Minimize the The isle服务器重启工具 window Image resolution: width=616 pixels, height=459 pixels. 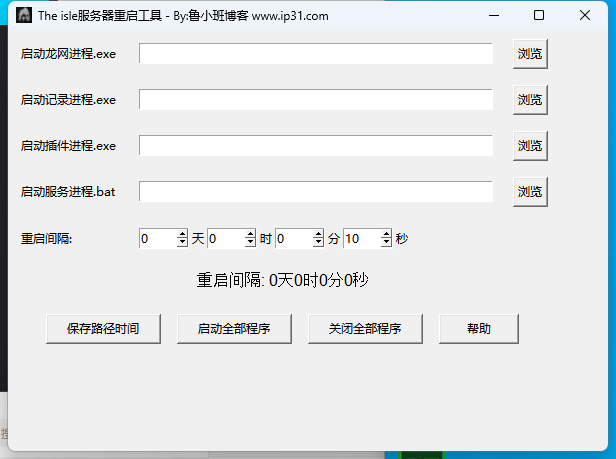point(494,16)
